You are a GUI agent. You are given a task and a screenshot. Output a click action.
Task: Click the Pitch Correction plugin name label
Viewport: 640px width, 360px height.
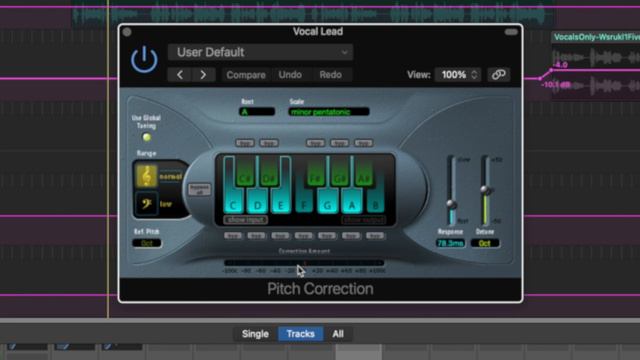320,289
